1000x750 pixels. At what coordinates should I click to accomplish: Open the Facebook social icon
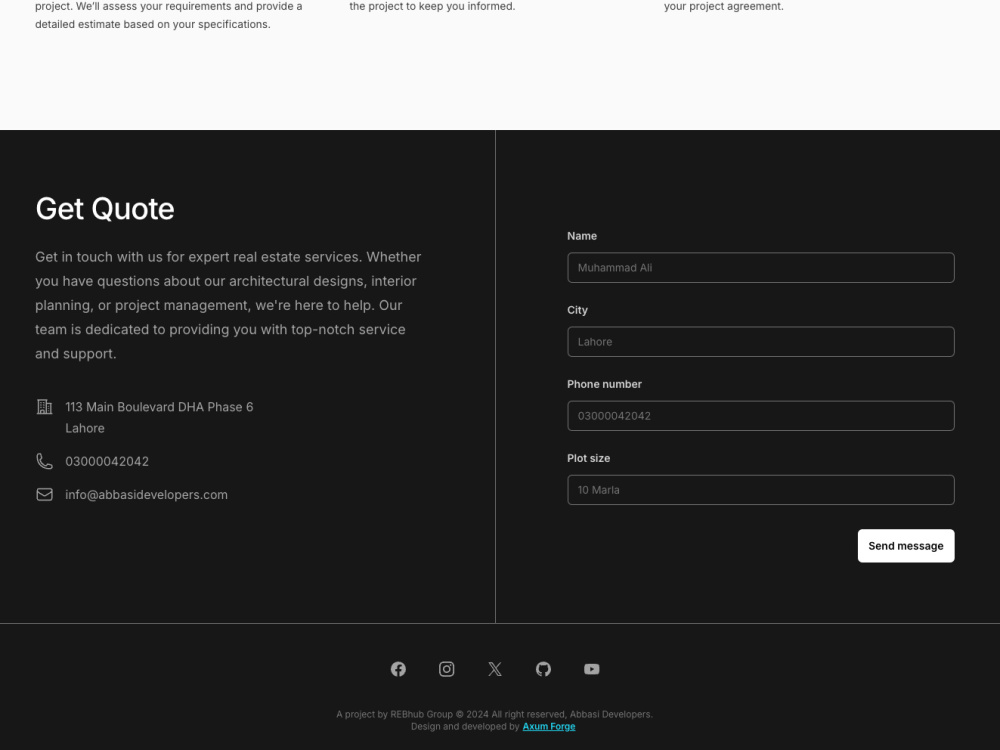[x=398, y=669]
